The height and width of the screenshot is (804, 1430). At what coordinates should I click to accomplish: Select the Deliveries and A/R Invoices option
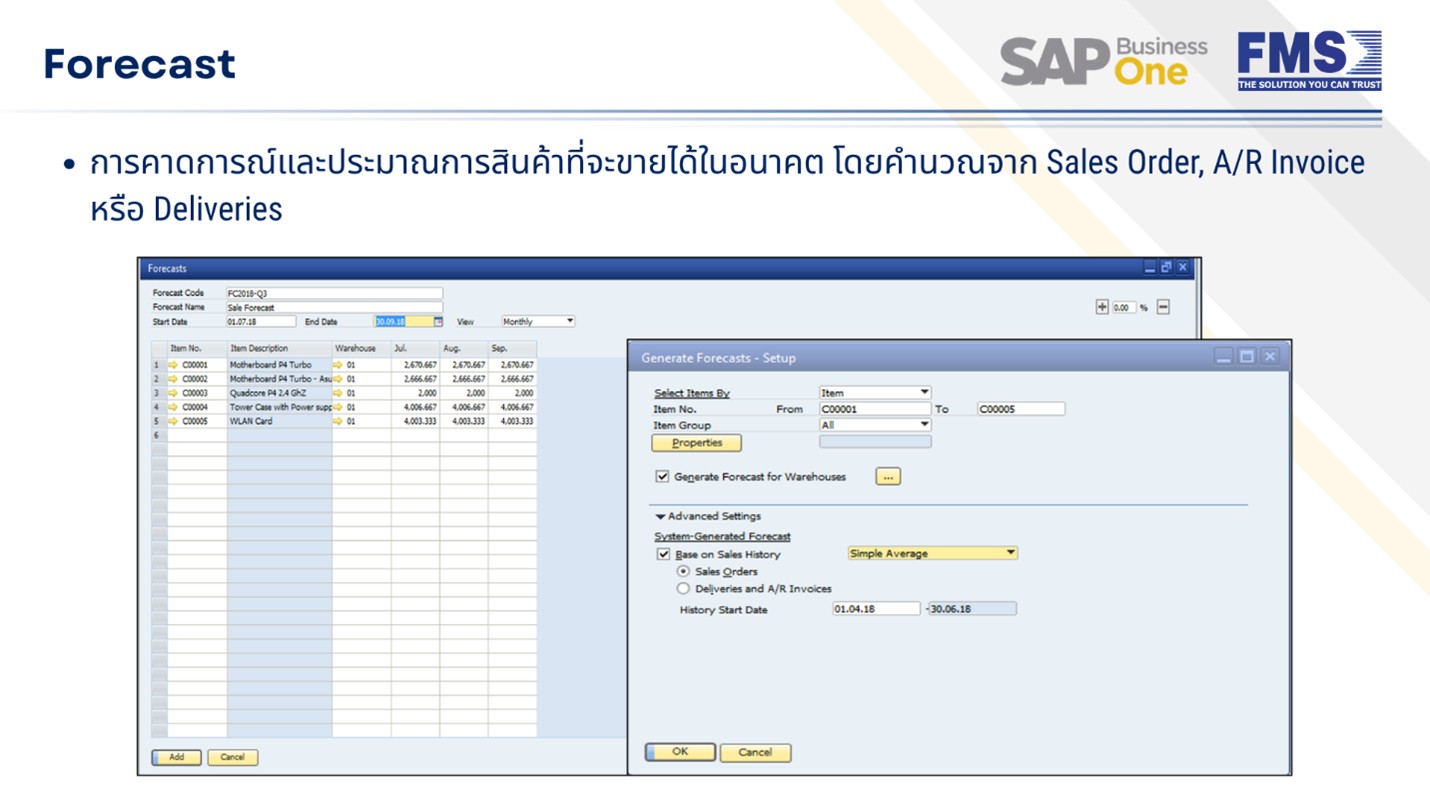coord(684,589)
